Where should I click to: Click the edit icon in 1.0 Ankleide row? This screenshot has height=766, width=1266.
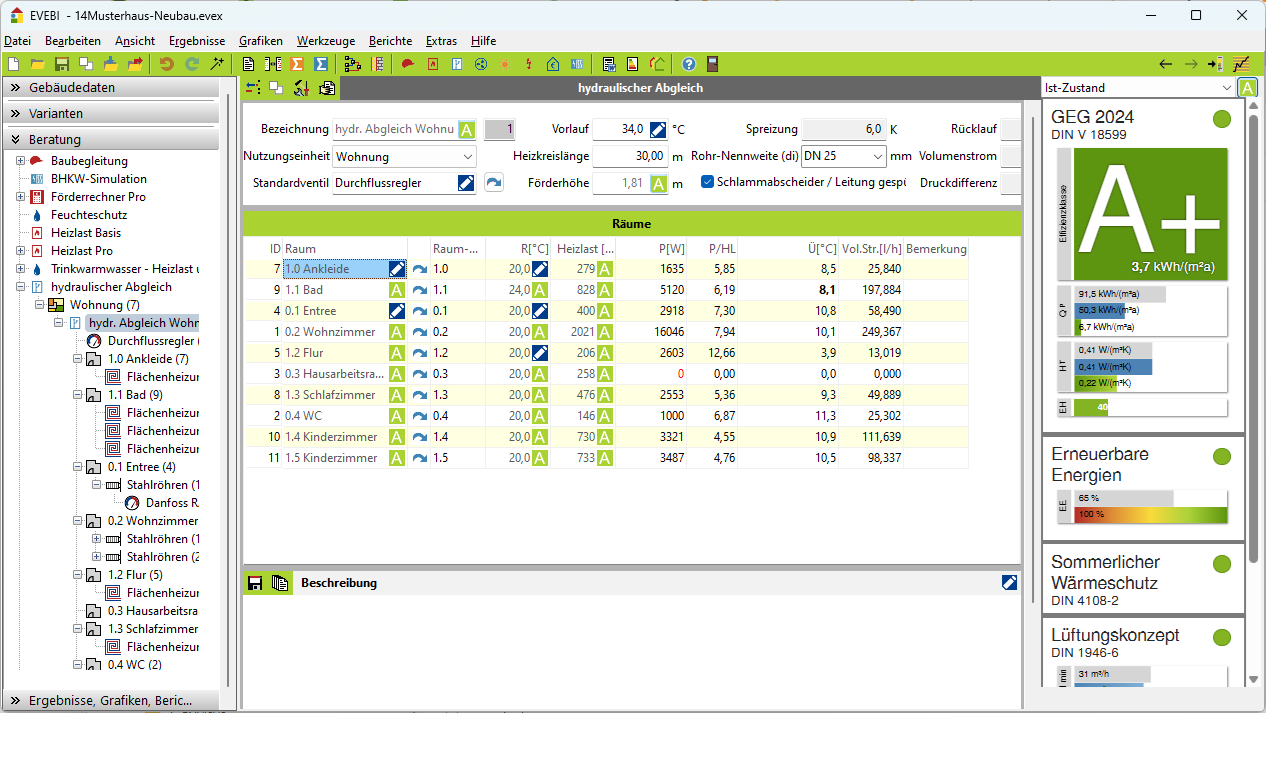coord(396,269)
